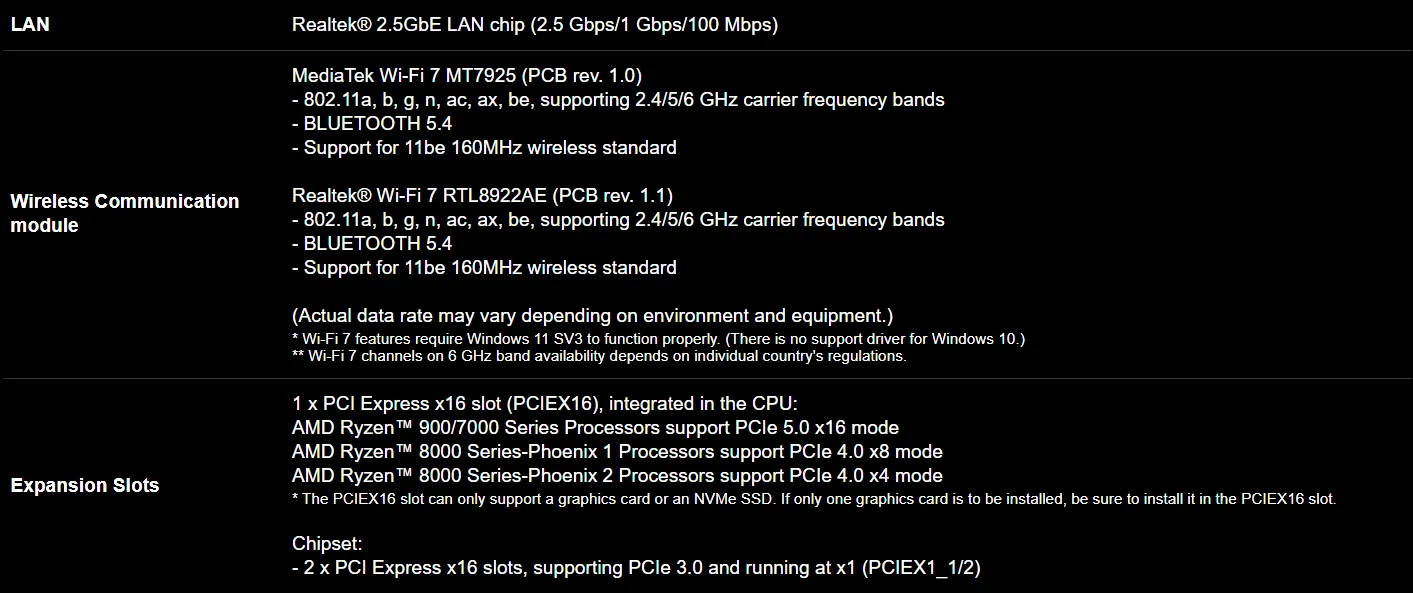
Task: Click second 11be 160MHz wireless standard line
Action: coord(484,267)
